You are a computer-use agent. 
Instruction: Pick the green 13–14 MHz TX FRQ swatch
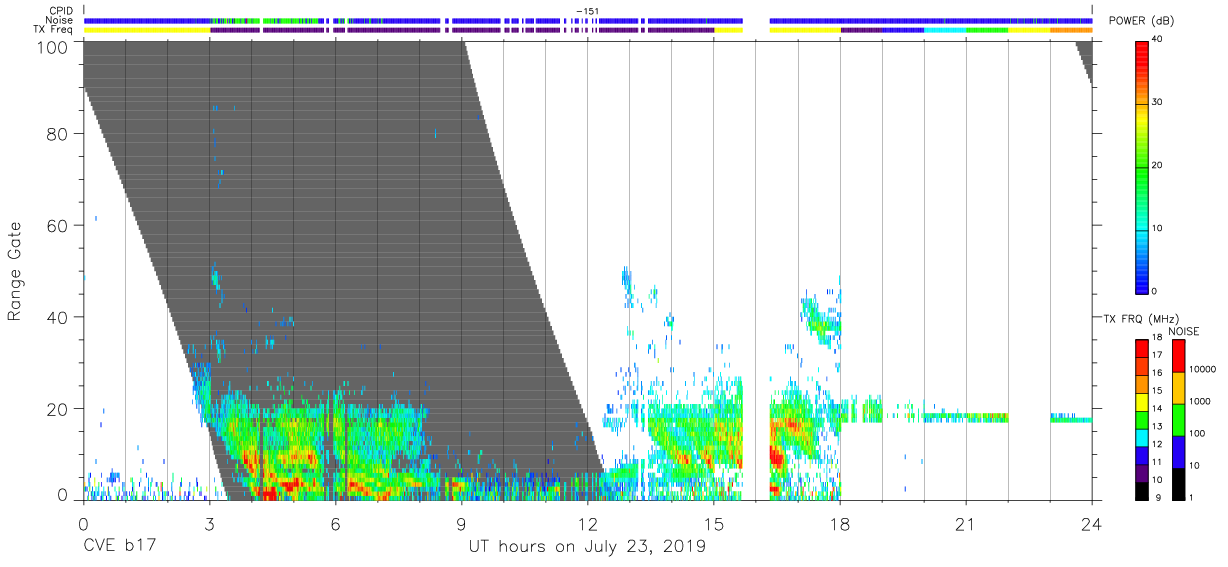[x=1142, y=419]
